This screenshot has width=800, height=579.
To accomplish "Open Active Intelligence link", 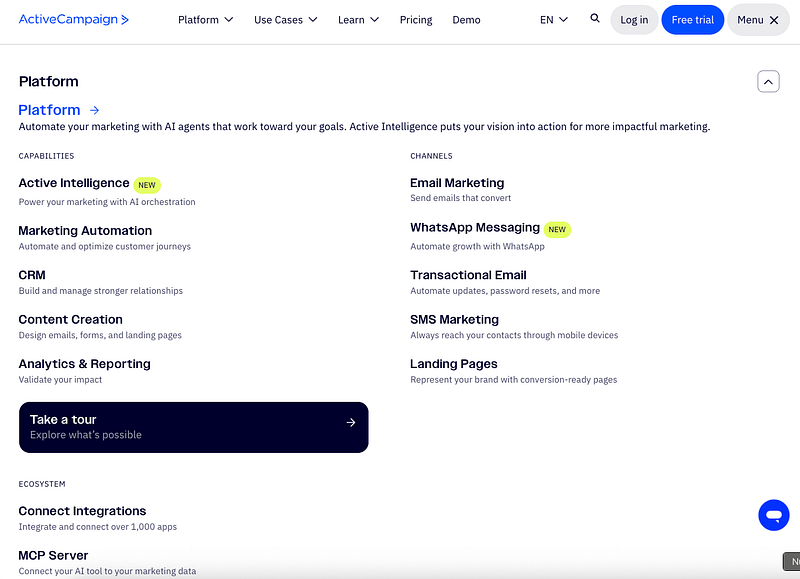I will [74, 183].
